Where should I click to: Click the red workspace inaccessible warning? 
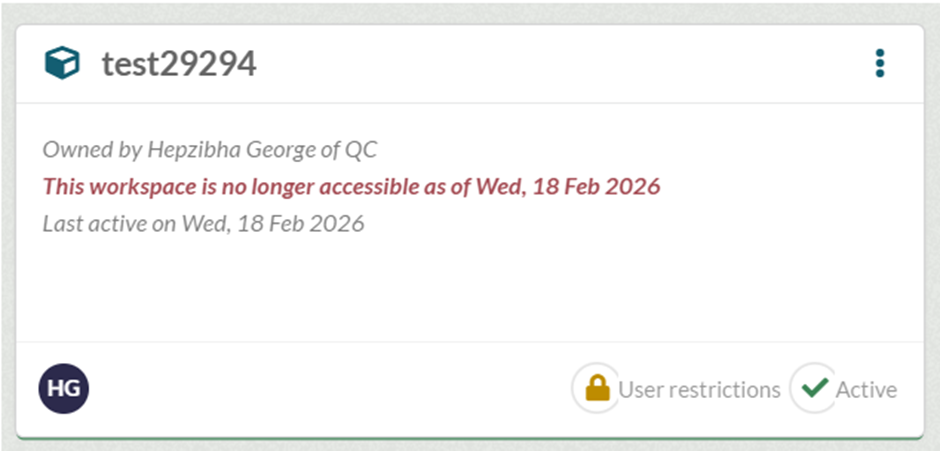click(351, 186)
